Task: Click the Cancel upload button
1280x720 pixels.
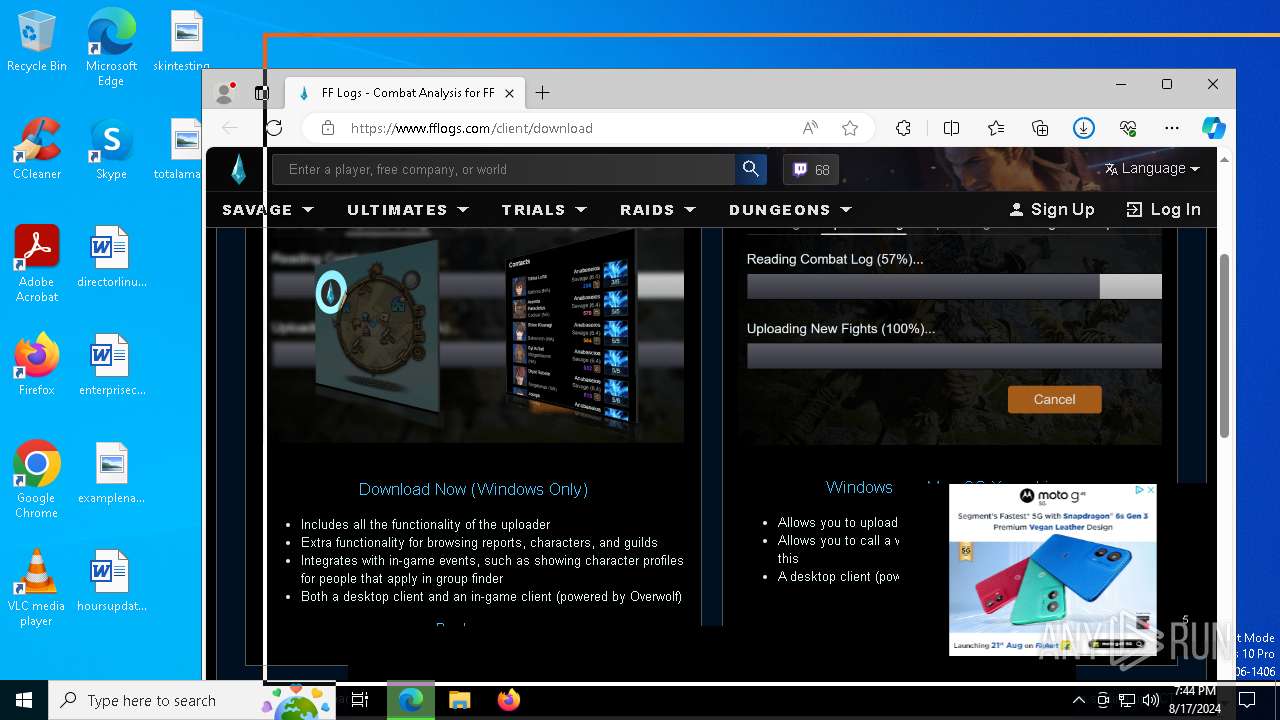Action: [1054, 399]
